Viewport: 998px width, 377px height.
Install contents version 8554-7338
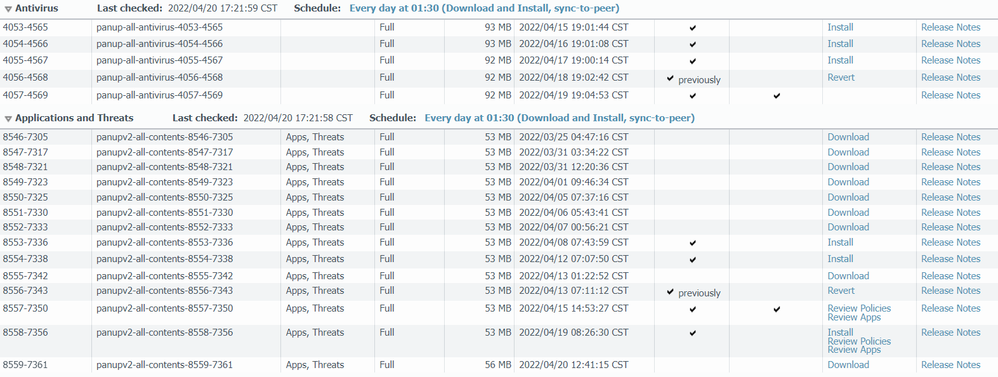click(840, 259)
